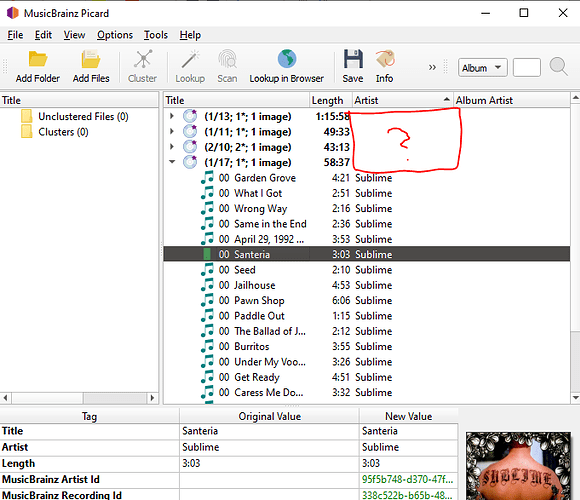Image resolution: width=580 pixels, height=500 pixels.
Task: Expand the (2/10; 2*; 1 image) album
Action: click(172, 147)
